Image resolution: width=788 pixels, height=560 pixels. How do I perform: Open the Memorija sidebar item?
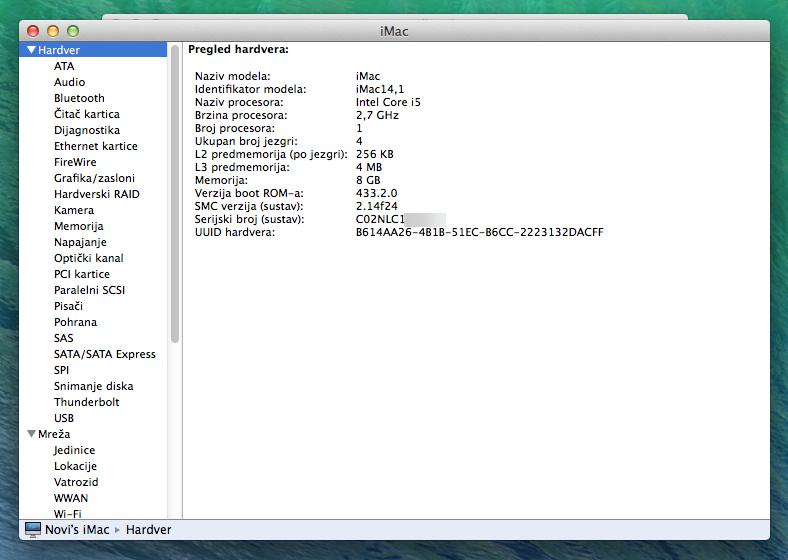78,226
